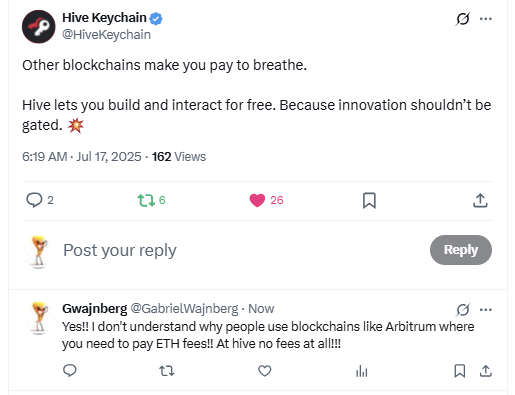Screen dimensions: 515x395
Task: Open Grok icon on Hive Keychain post
Action: coord(463,19)
